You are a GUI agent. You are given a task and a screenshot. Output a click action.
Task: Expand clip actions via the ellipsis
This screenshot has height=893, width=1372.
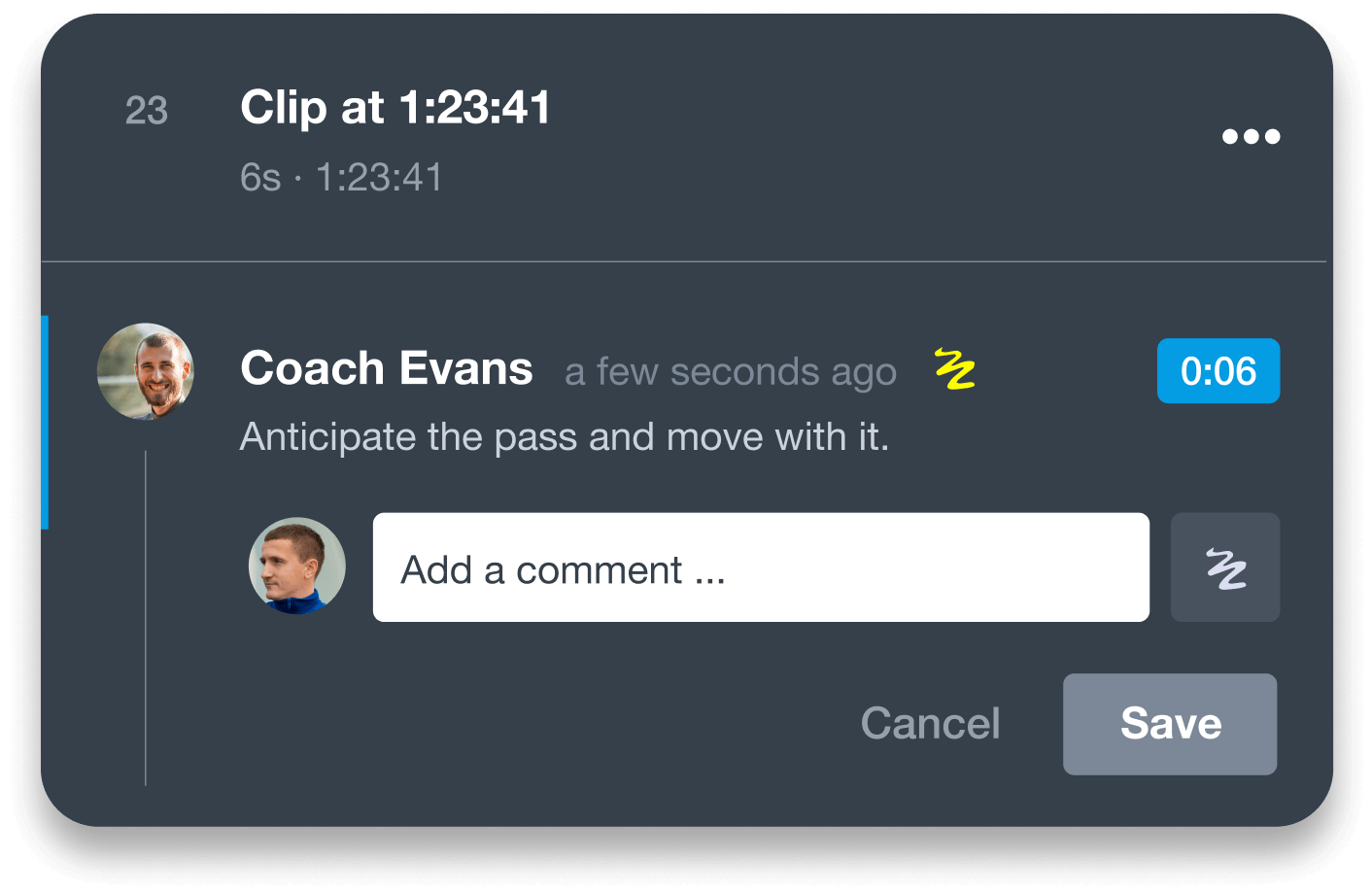pyautogui.click(x=1251, y=136)
